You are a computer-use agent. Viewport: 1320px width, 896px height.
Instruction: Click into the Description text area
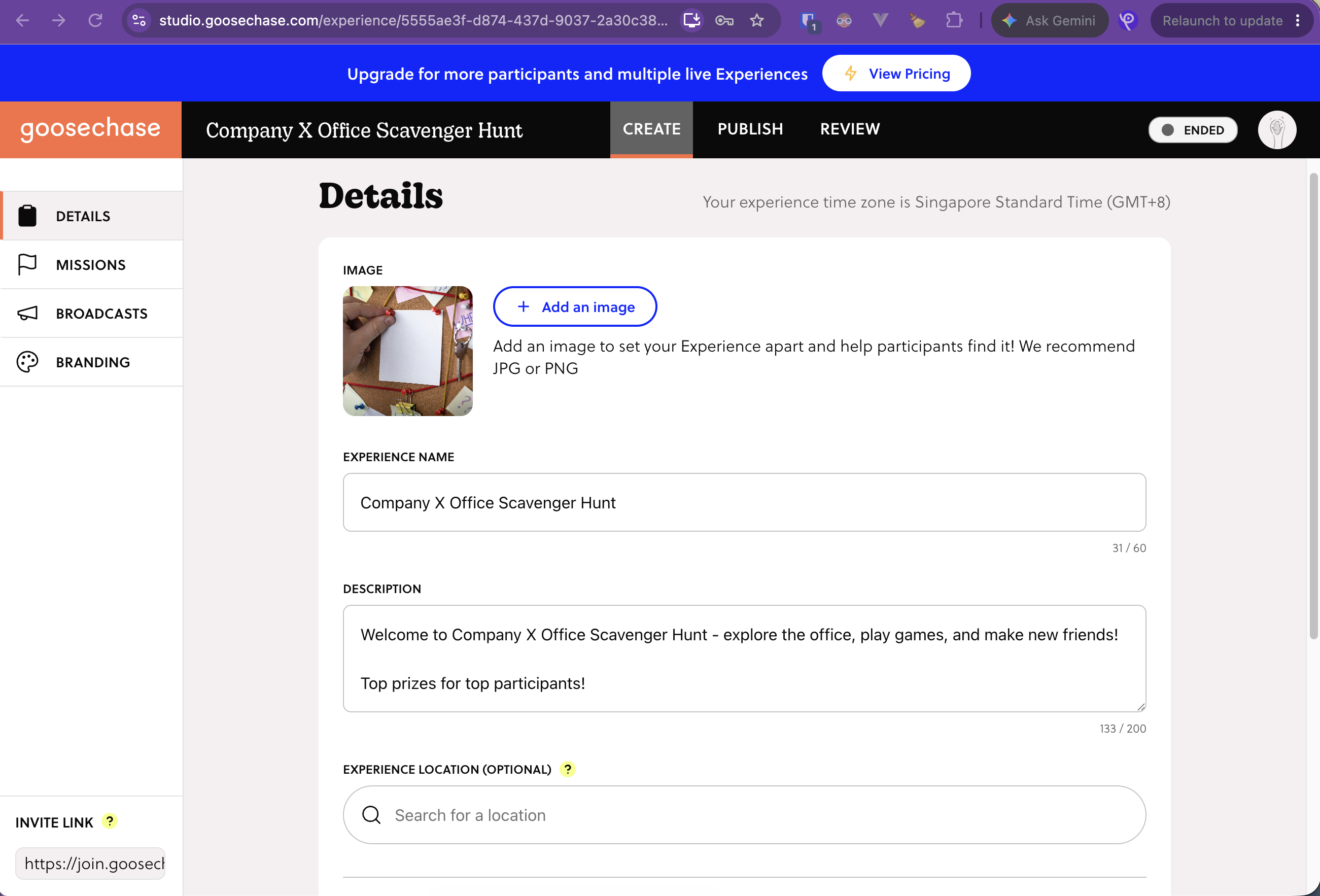[744, 659]
